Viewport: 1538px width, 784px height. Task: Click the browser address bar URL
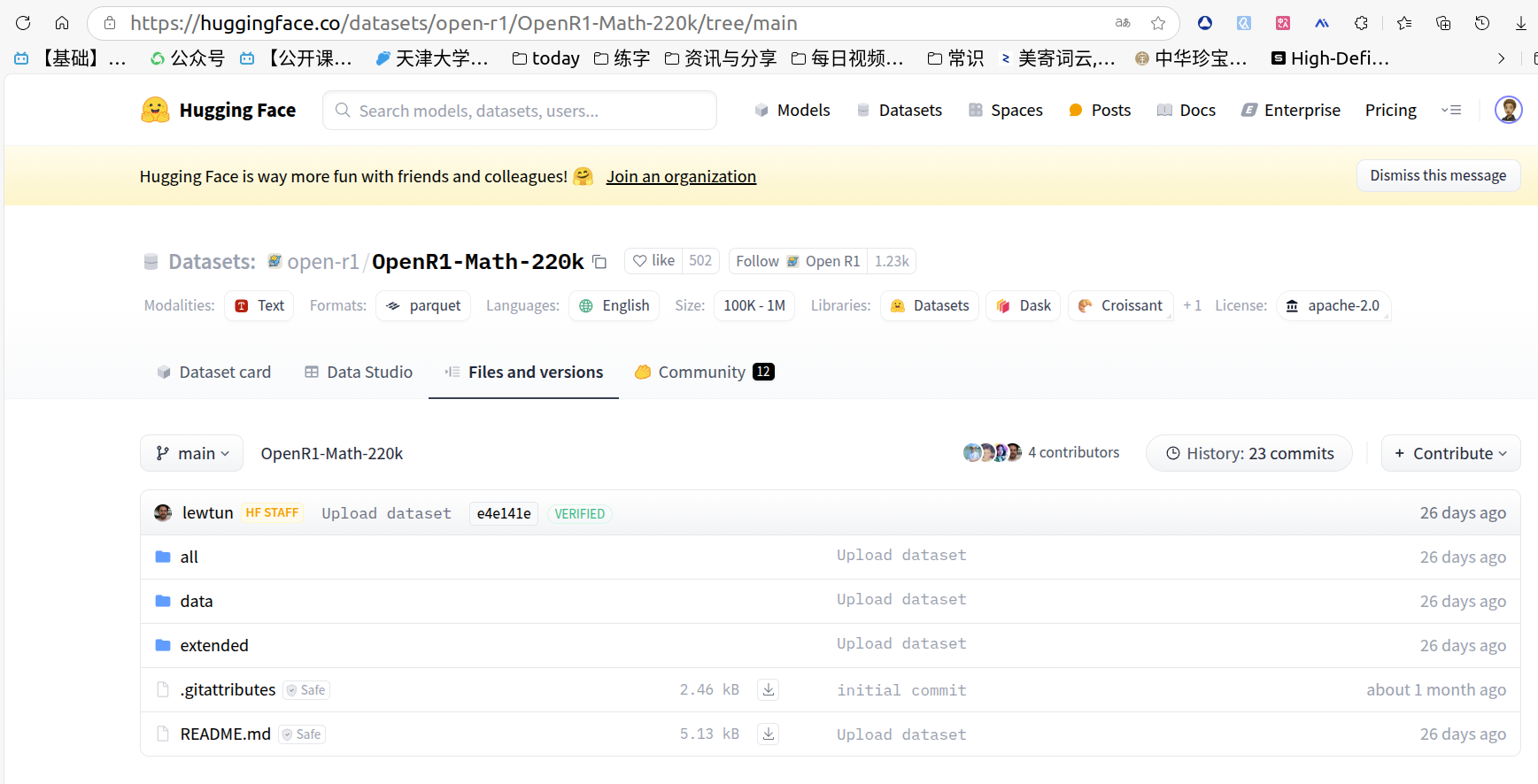[x=464, y=23]
